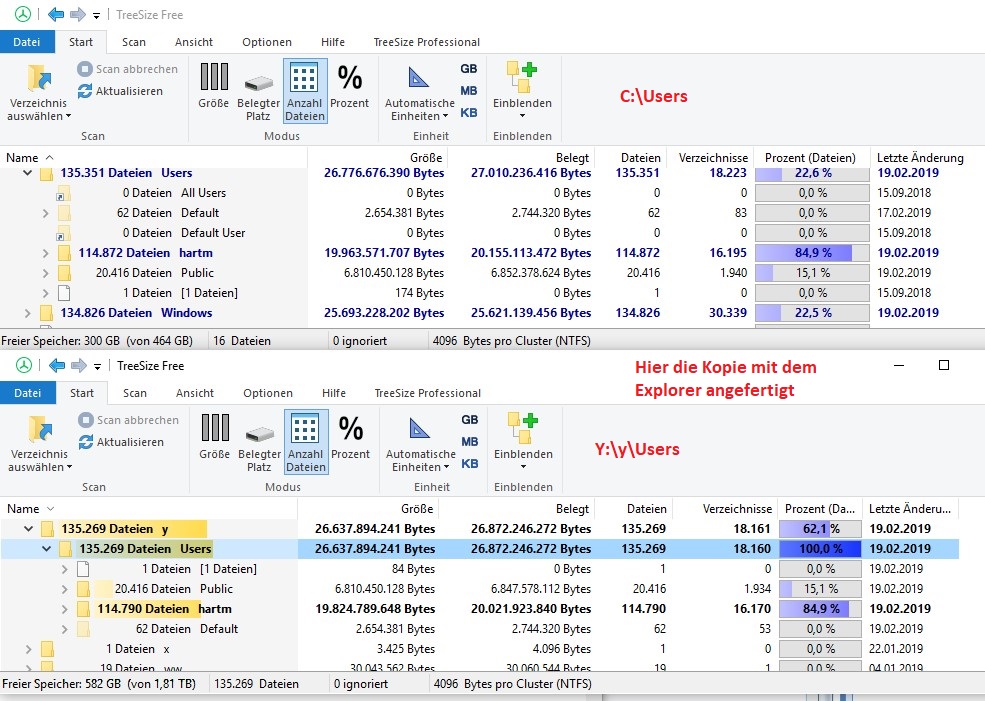The width and height of the screenshot is (985, 701).
Task: Click Verzeichnis auswählen icon in bottom window
Action: (40, 429)
